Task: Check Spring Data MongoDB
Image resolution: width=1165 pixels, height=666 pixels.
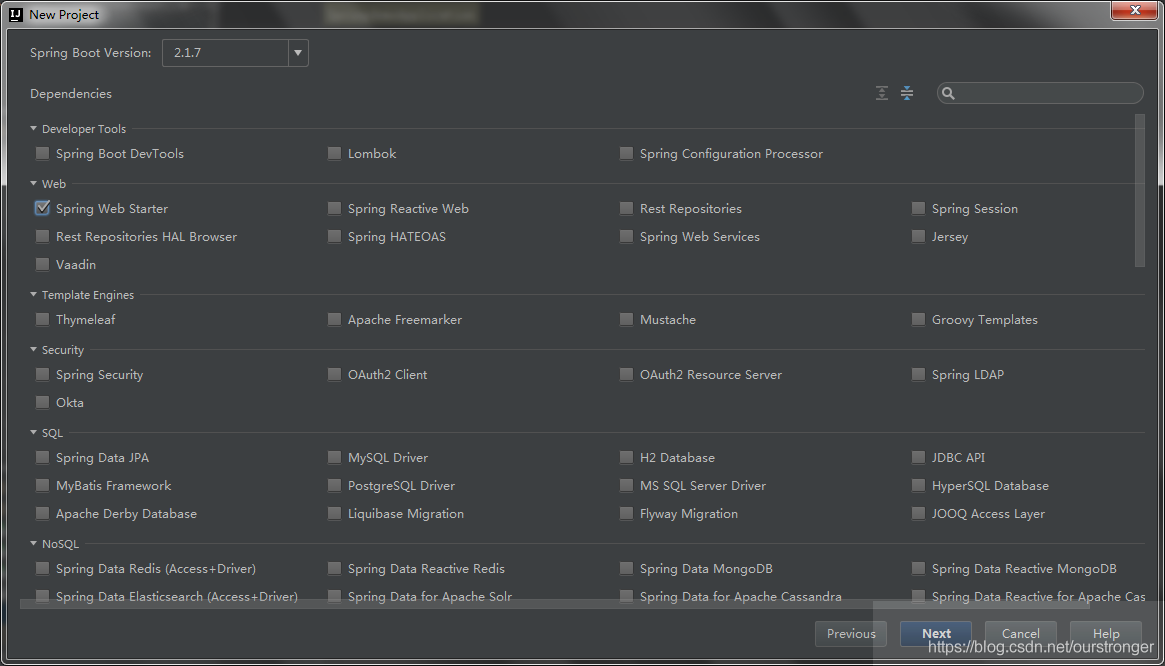Action: coord(626,569)
